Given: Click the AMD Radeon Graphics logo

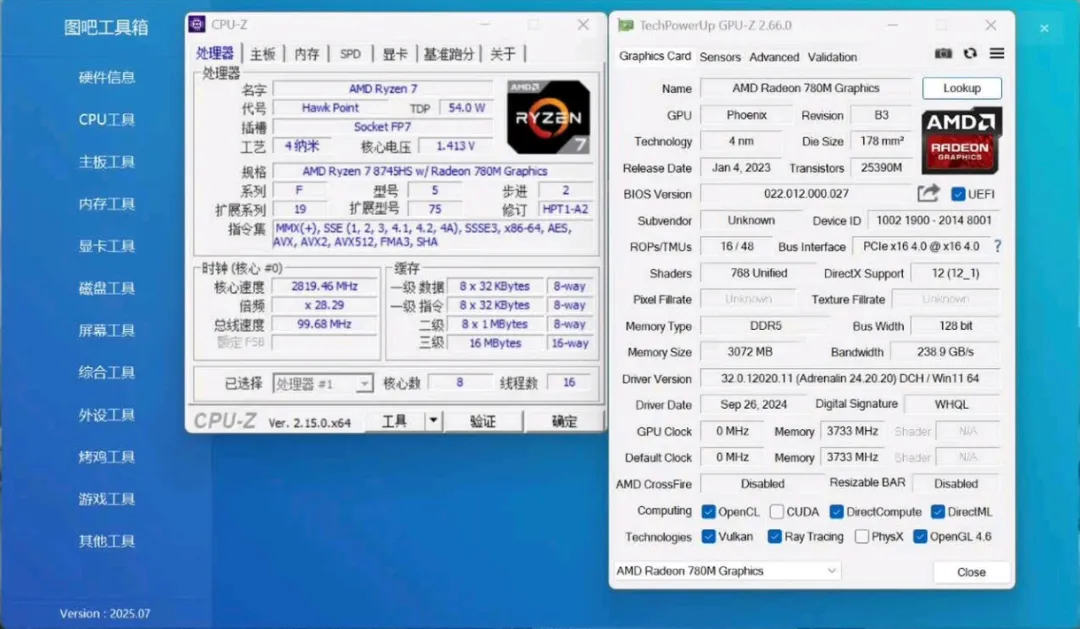Looking at the screenshot, I should [961, 141].
